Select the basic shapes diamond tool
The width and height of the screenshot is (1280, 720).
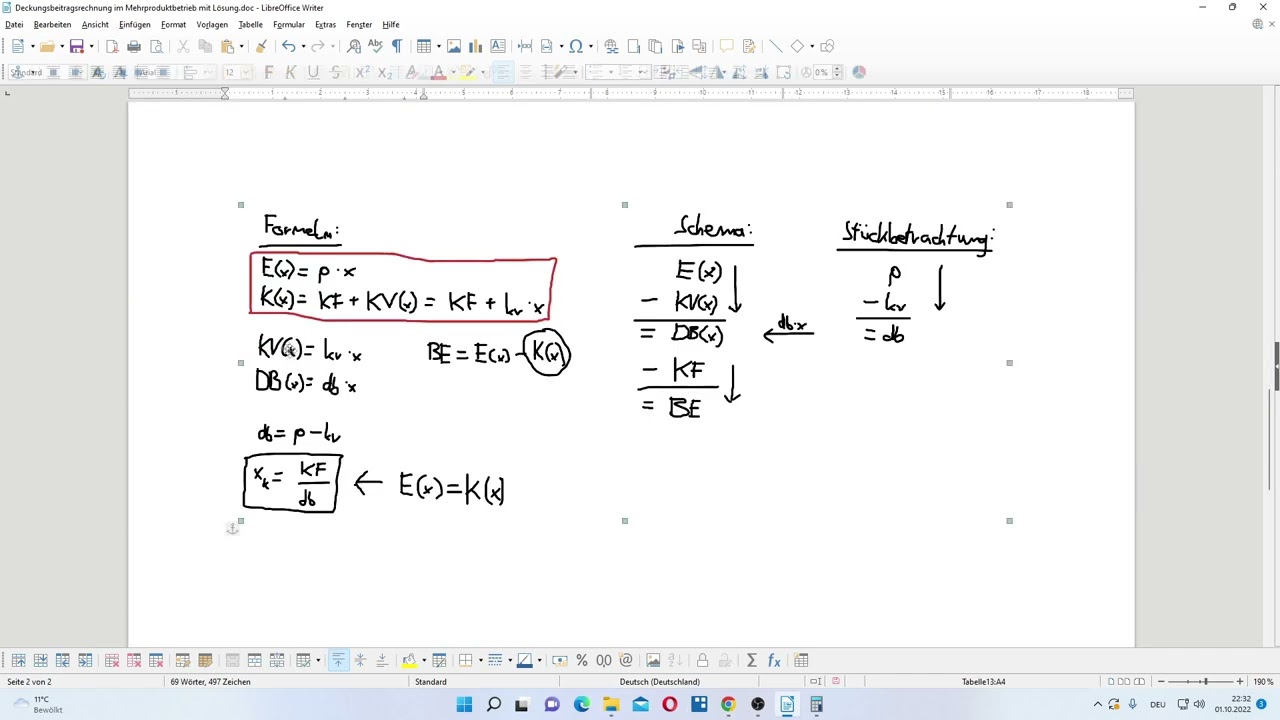pyautogui.click(x=797, y=46)
